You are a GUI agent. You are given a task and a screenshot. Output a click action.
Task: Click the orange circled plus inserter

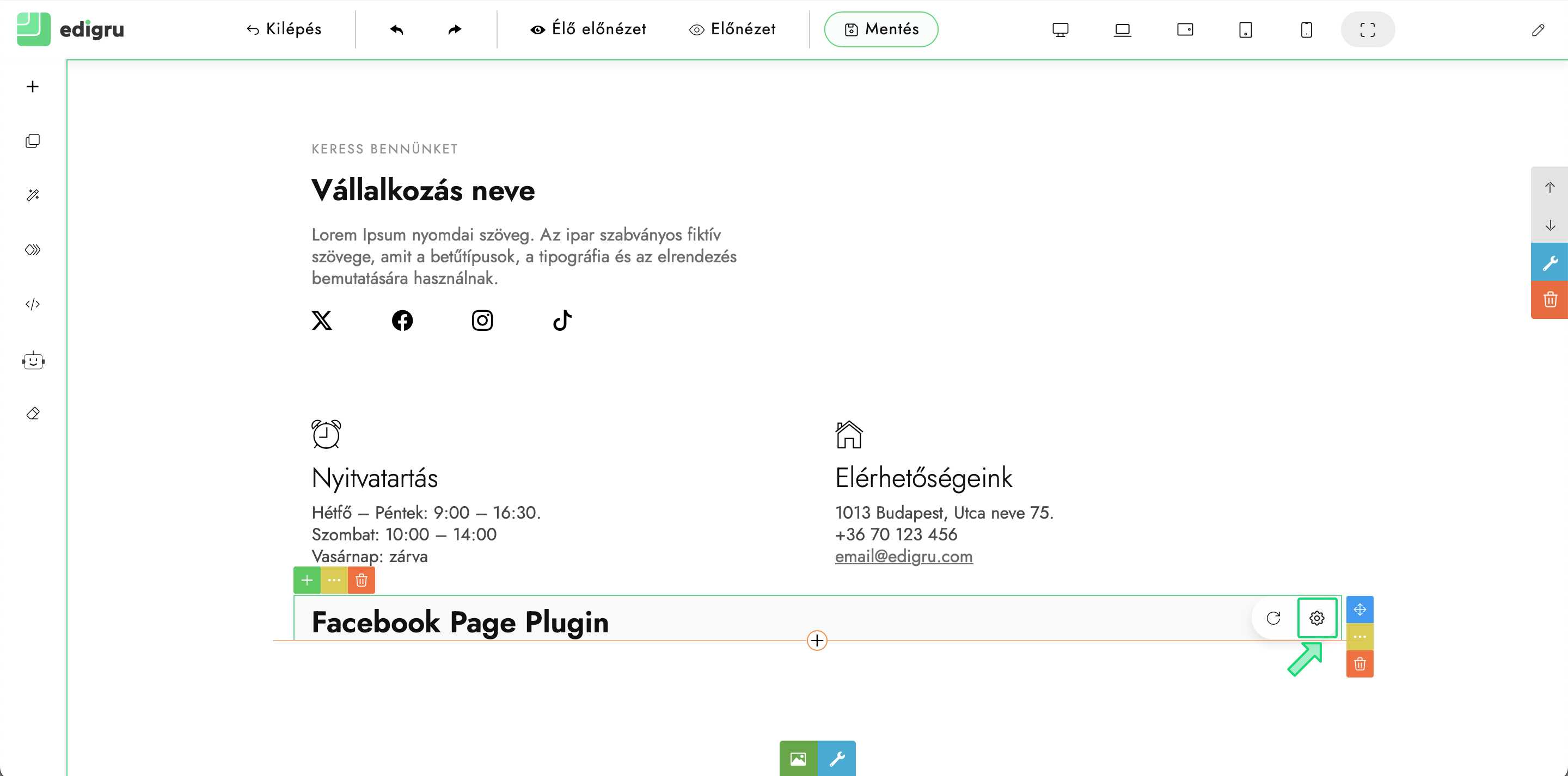(817, 640)
